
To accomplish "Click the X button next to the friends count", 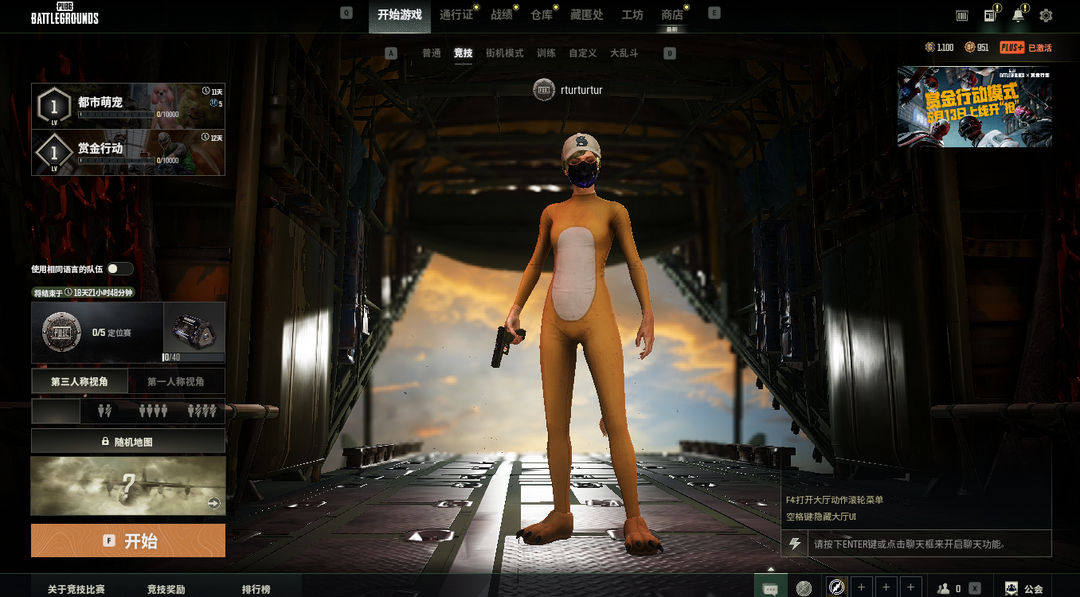I will pyautogui.click(x=975, y=589).
